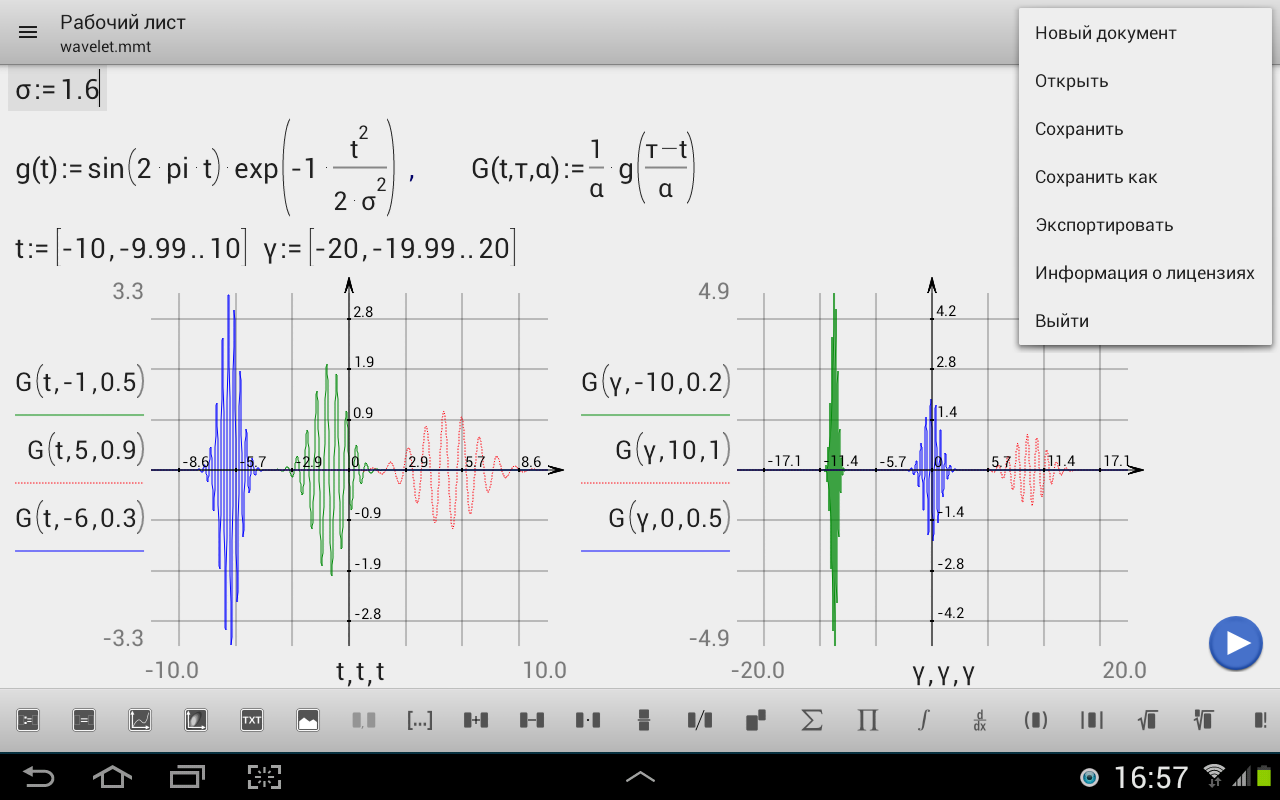Select legend entry G(γ,10,1)
The width and height of the screenshot is (1280, 800).
point(673,450)
